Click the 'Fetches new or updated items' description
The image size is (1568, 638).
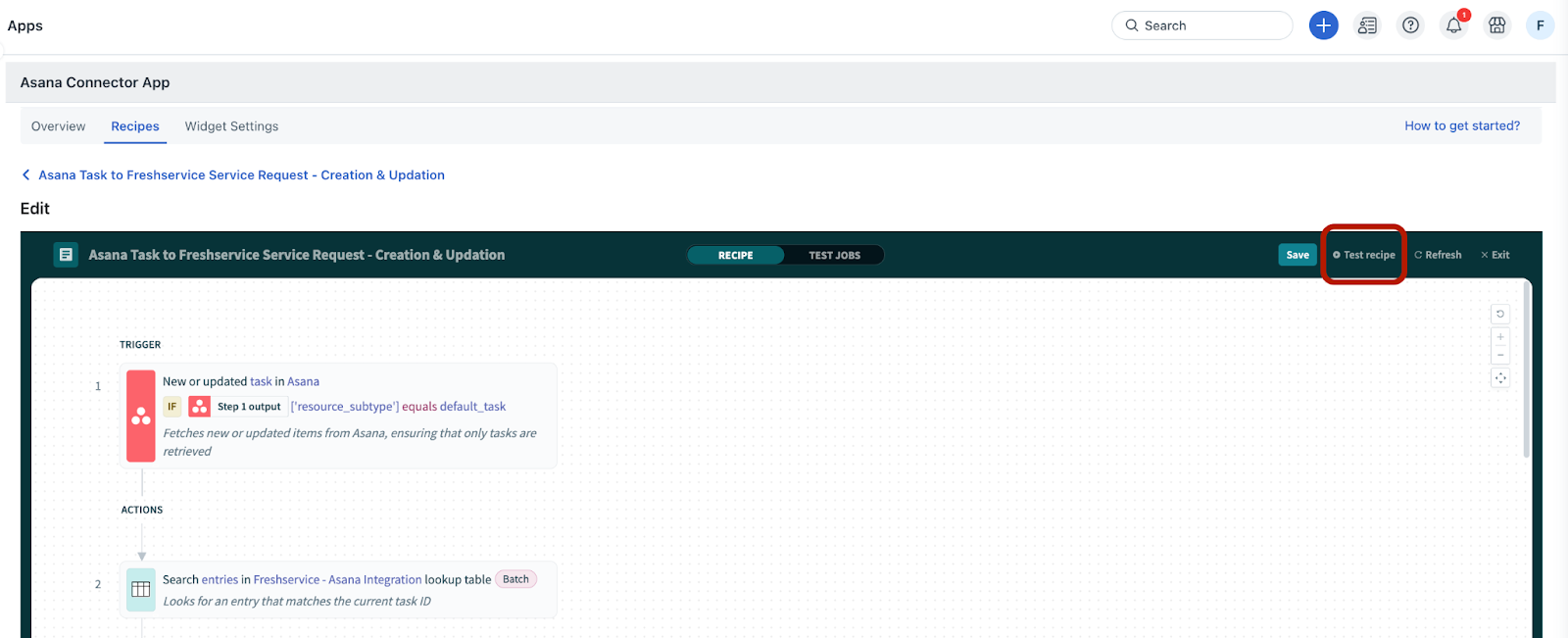[x=350, y=442]
